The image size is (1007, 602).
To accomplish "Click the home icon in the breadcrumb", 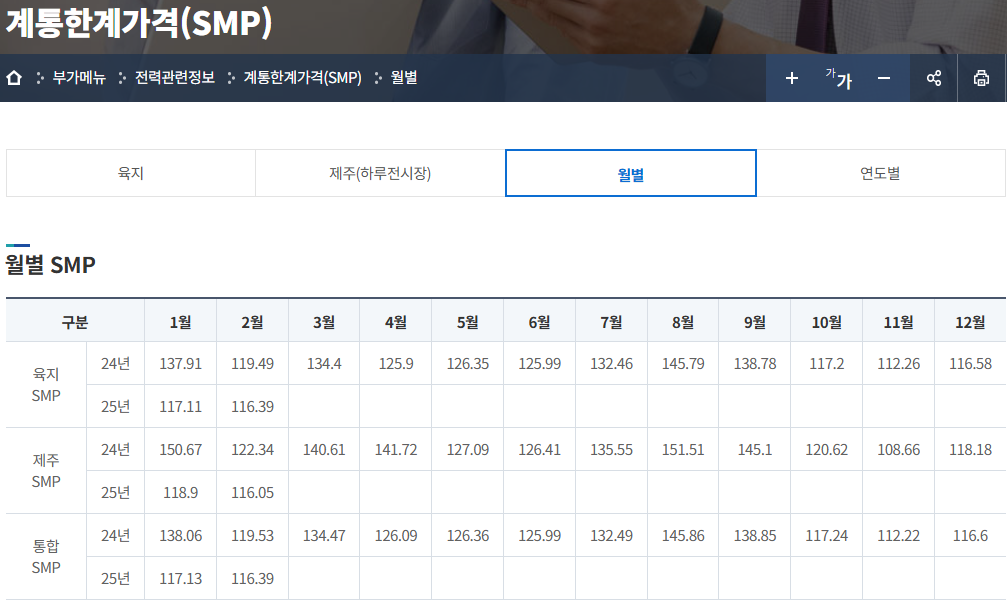I will coord(14,78).
